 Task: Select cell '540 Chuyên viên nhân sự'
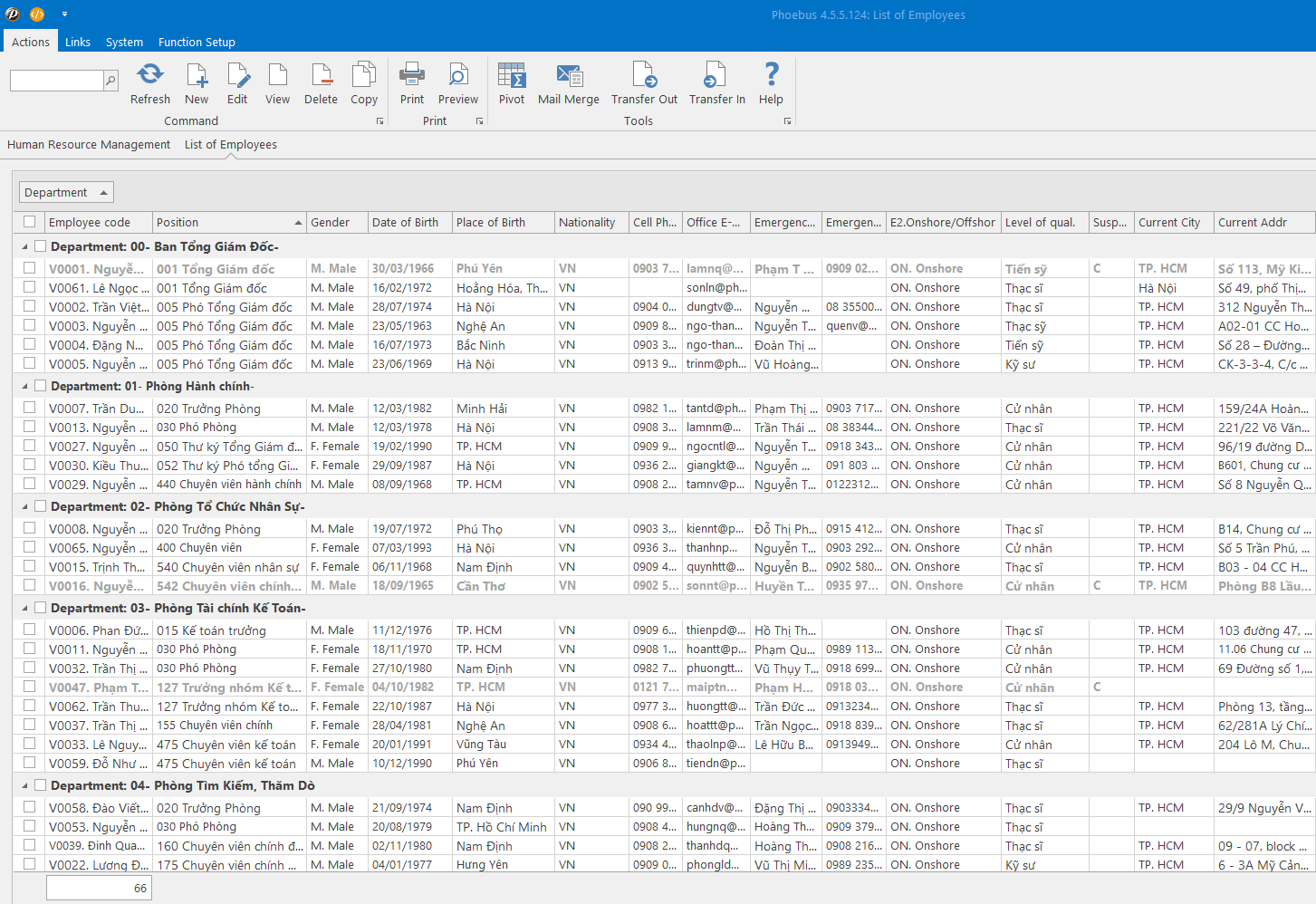tap(229, 566)
